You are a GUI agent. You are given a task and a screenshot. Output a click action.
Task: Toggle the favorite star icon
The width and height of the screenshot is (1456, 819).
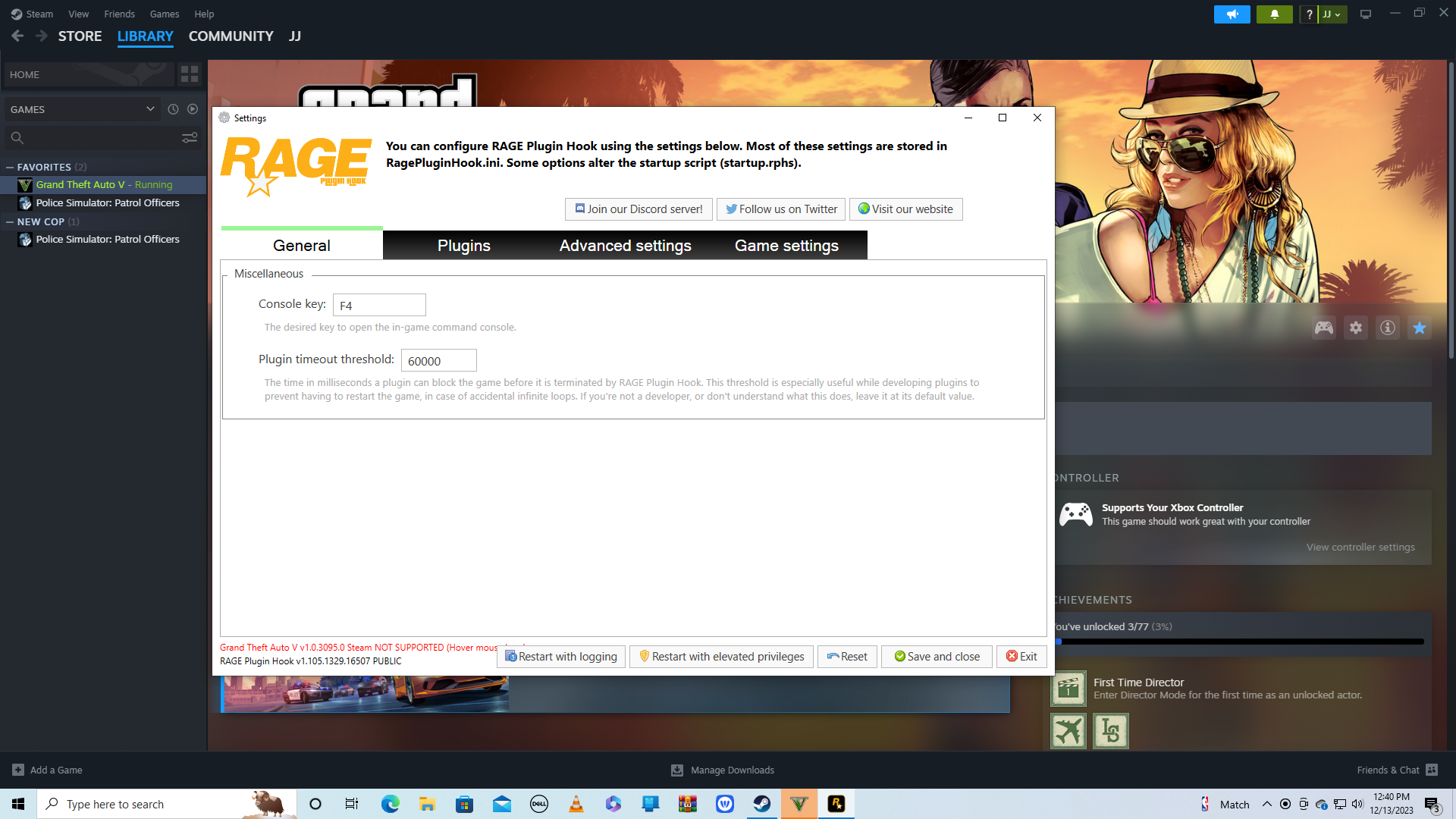1420,328
